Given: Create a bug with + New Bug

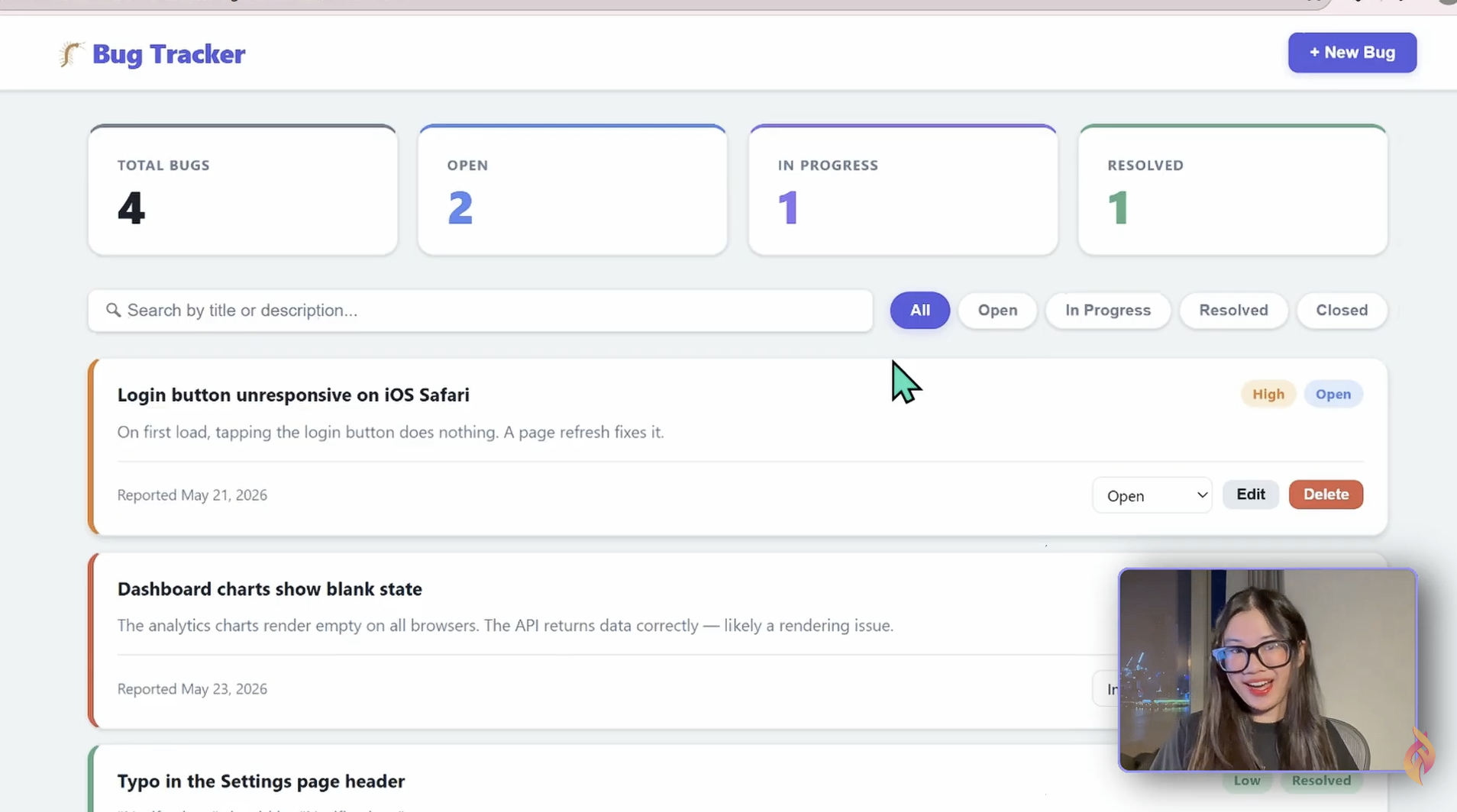Looking at the screenshot, I should tap(1352, 53).
